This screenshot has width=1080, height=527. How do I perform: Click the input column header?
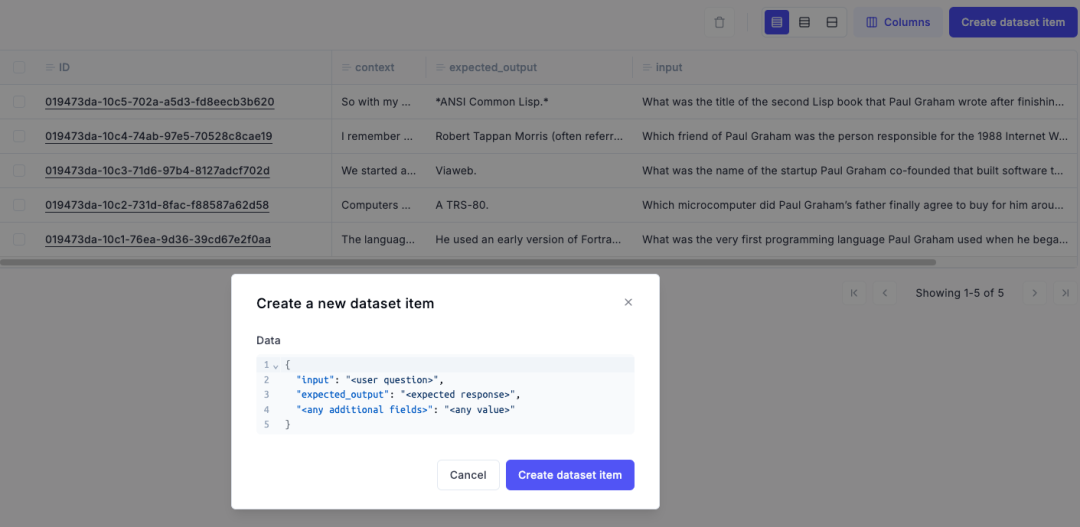pyautogui.click(x=668, y=68)
